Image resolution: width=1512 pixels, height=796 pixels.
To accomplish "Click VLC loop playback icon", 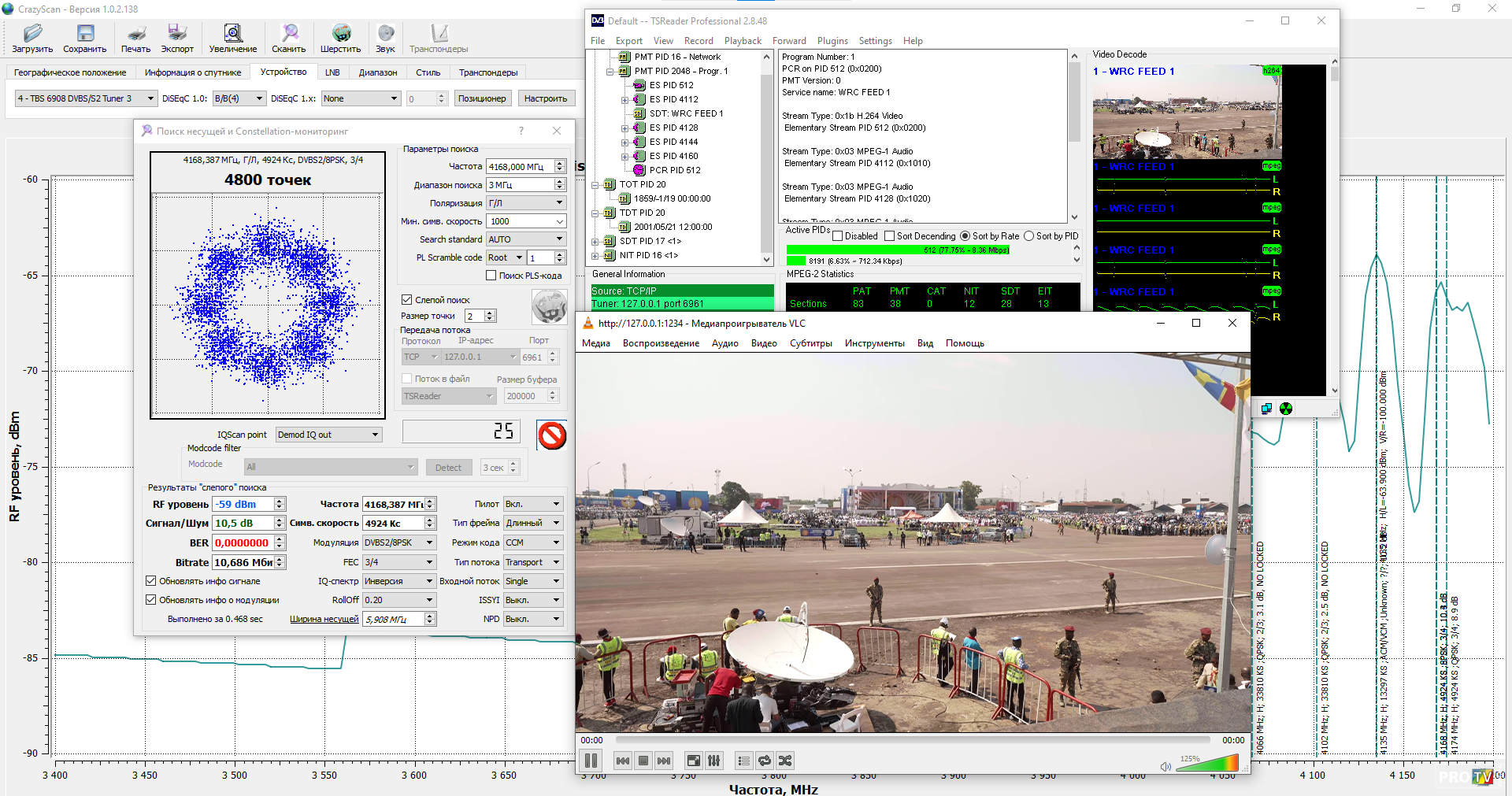I will [764, 761].
